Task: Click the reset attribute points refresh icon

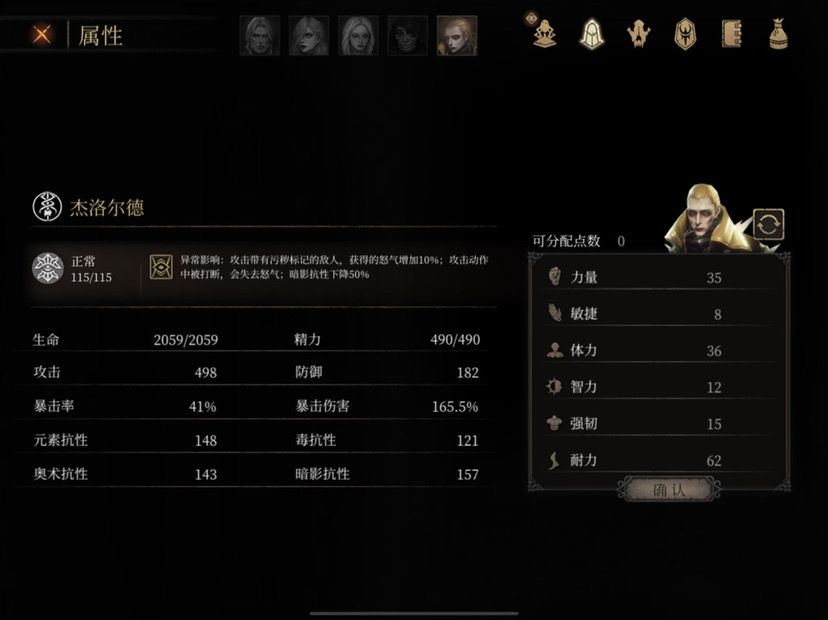Action: 768,225
